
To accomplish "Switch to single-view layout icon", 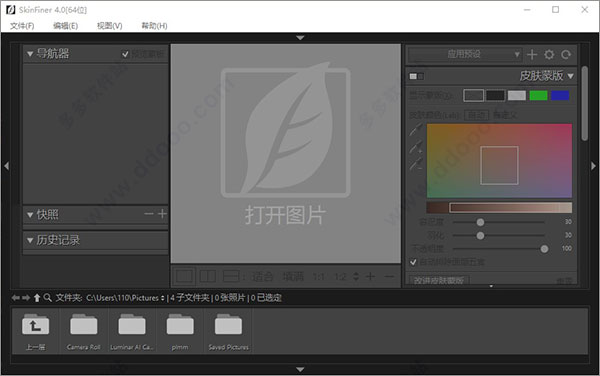I will tap(184, 276).
